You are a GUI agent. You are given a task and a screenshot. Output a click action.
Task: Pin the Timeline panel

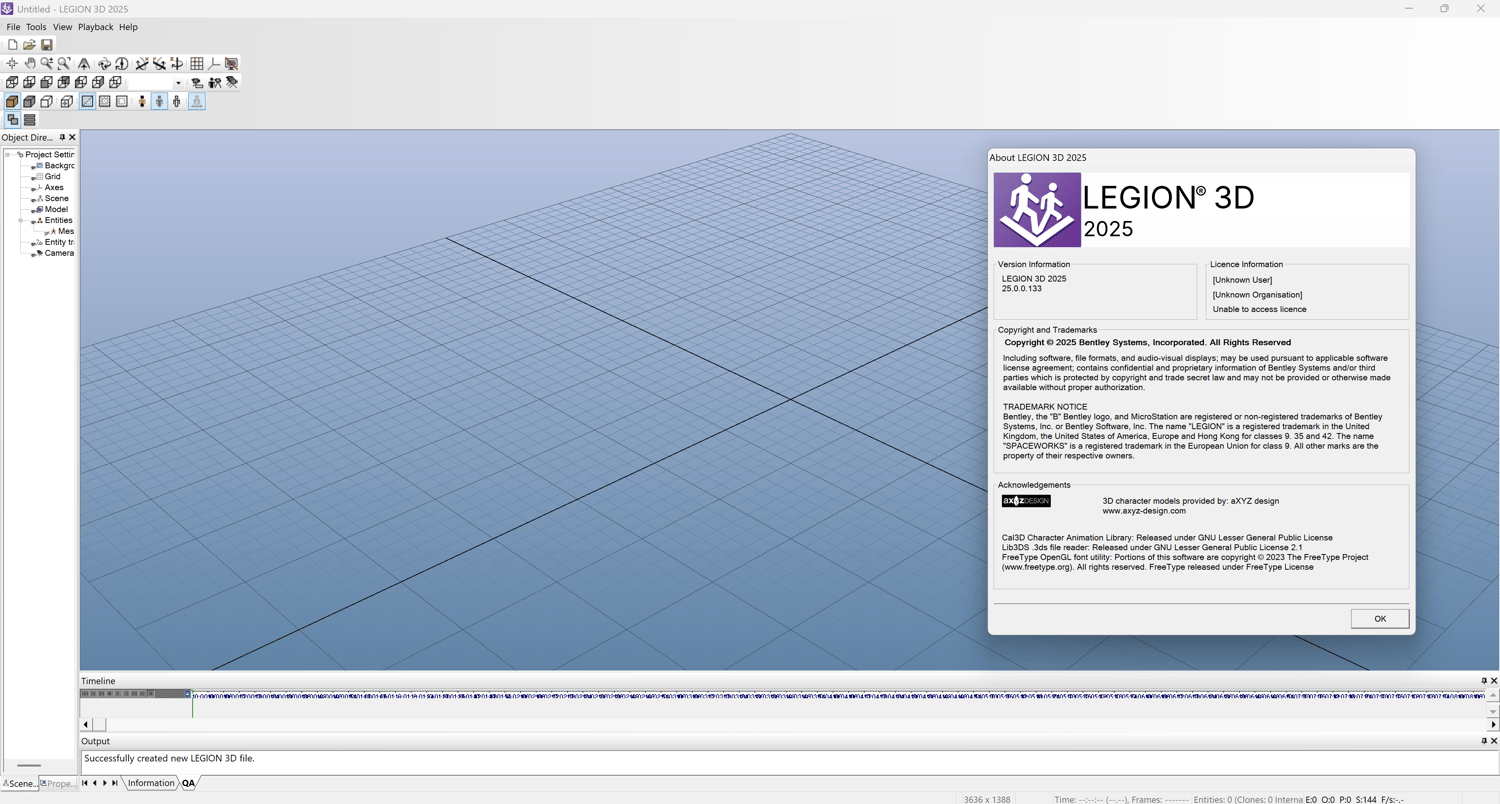coord(1484,681)
